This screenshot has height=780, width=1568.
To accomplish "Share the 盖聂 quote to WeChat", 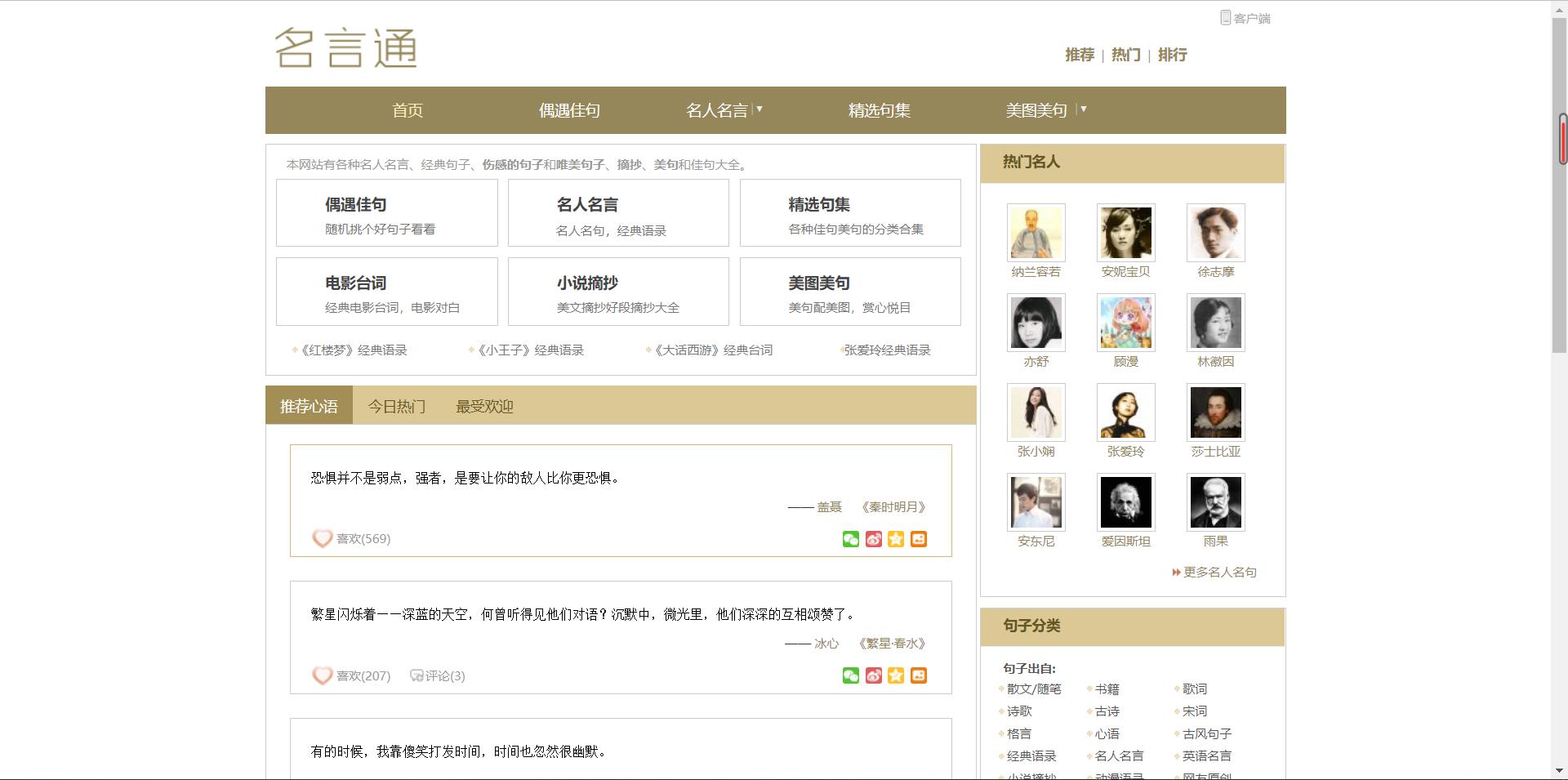I will click(852, 538).
